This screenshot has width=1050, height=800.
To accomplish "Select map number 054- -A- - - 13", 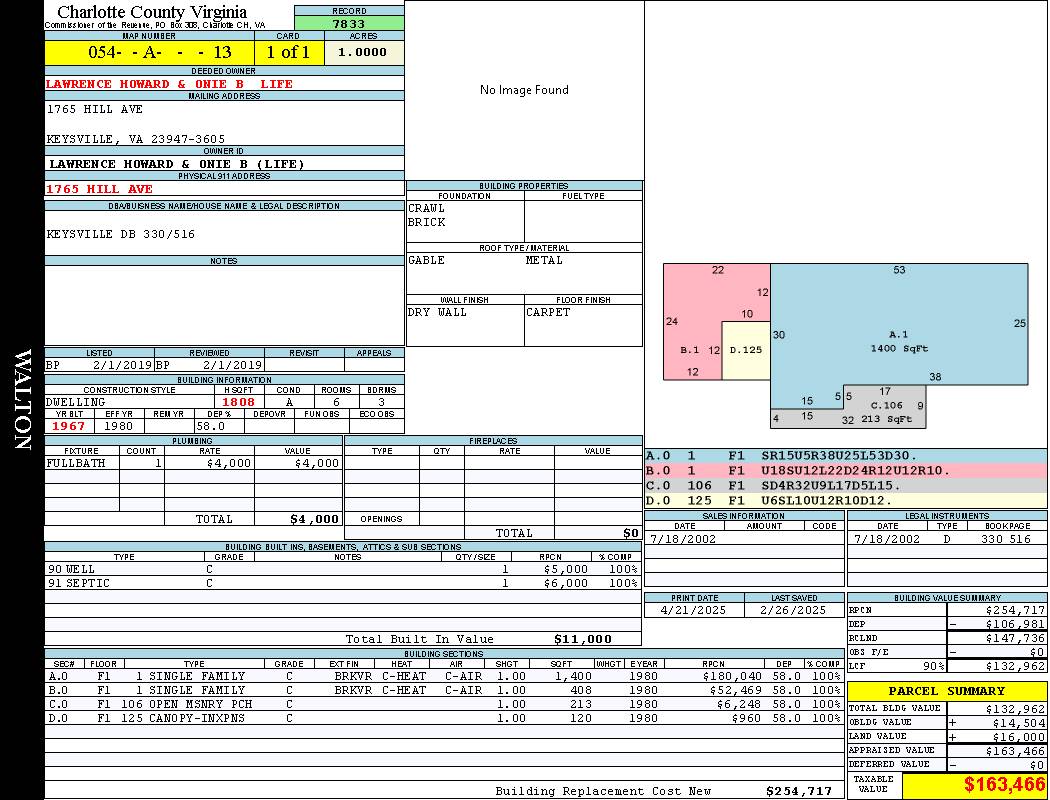I will coord(160,52).
